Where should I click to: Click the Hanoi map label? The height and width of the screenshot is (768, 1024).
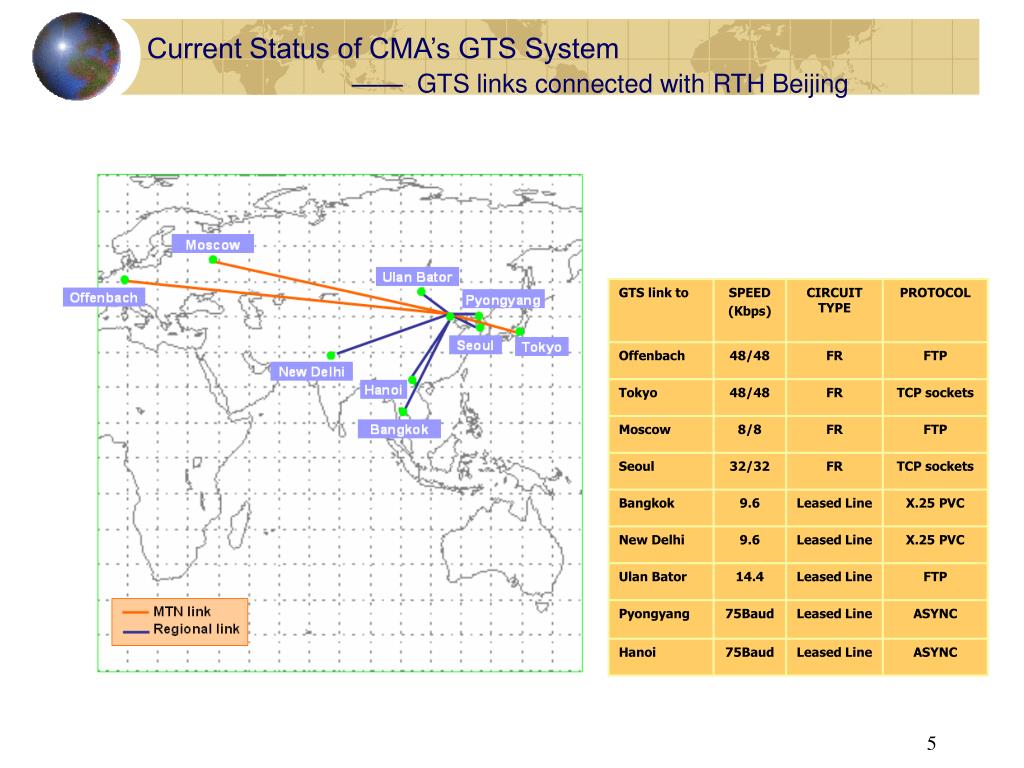[x=383, y=390]
